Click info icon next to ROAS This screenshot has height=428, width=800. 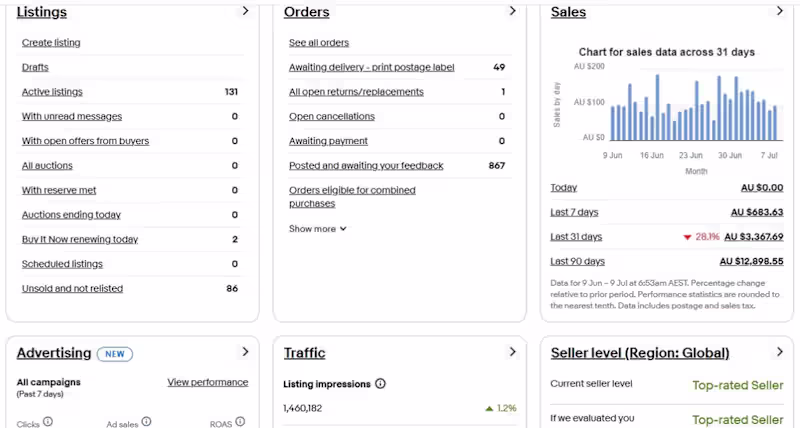click(240, 421)
